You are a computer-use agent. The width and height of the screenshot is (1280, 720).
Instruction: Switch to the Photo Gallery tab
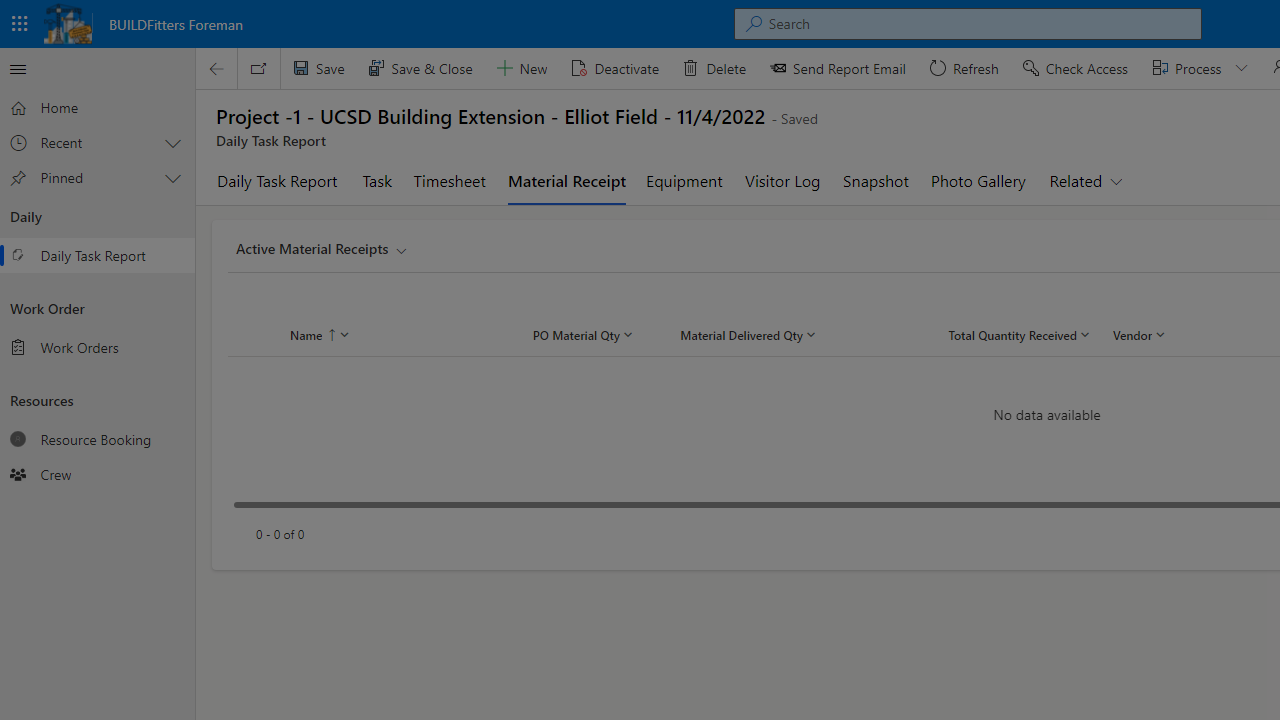point(978,181)
